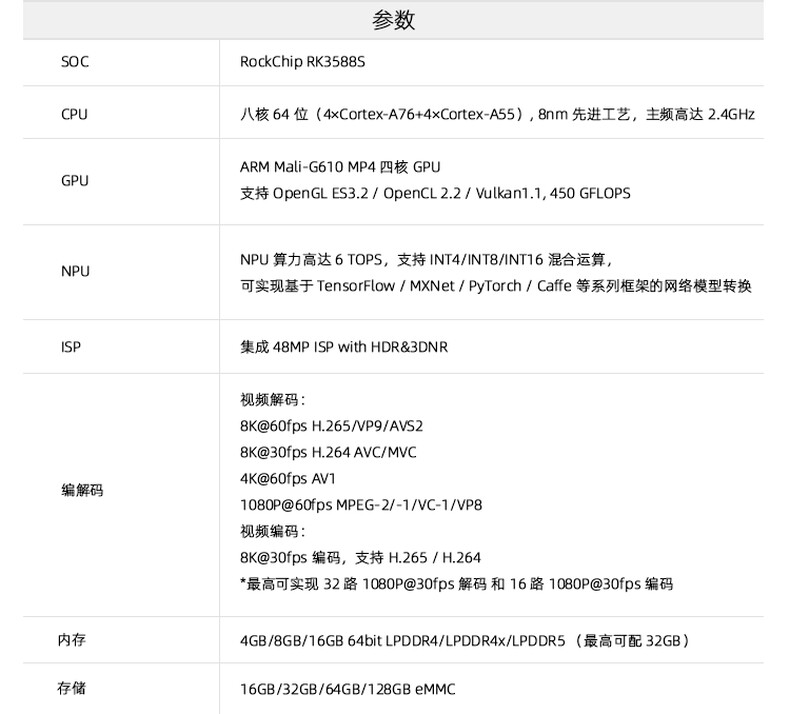Click the ISP row label
The image size is (790, 714).
tap(70, 348)
